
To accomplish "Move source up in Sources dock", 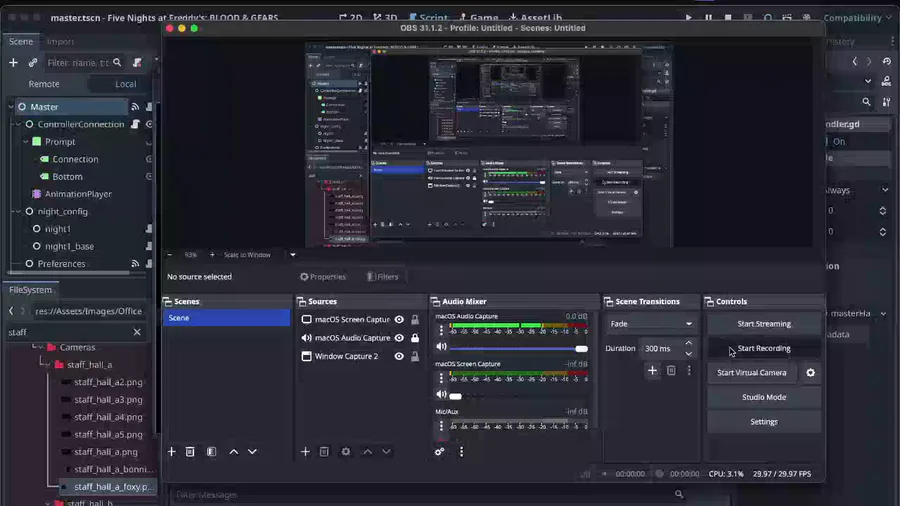I will (367, 452).
